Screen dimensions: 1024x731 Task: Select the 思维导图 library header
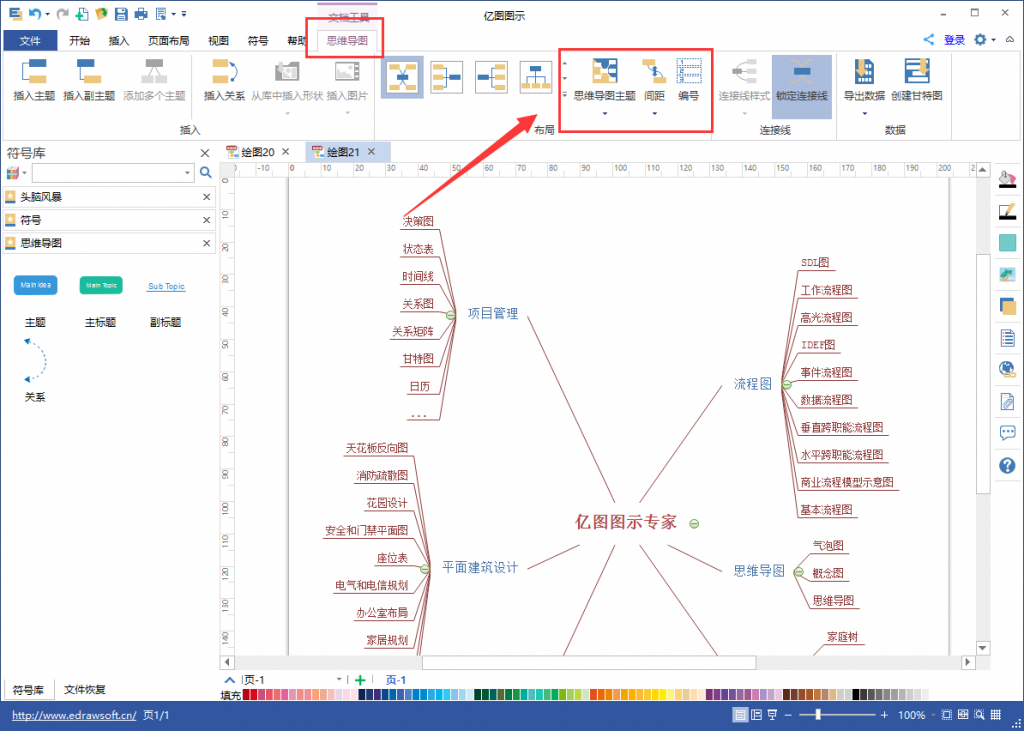point(109,243)
